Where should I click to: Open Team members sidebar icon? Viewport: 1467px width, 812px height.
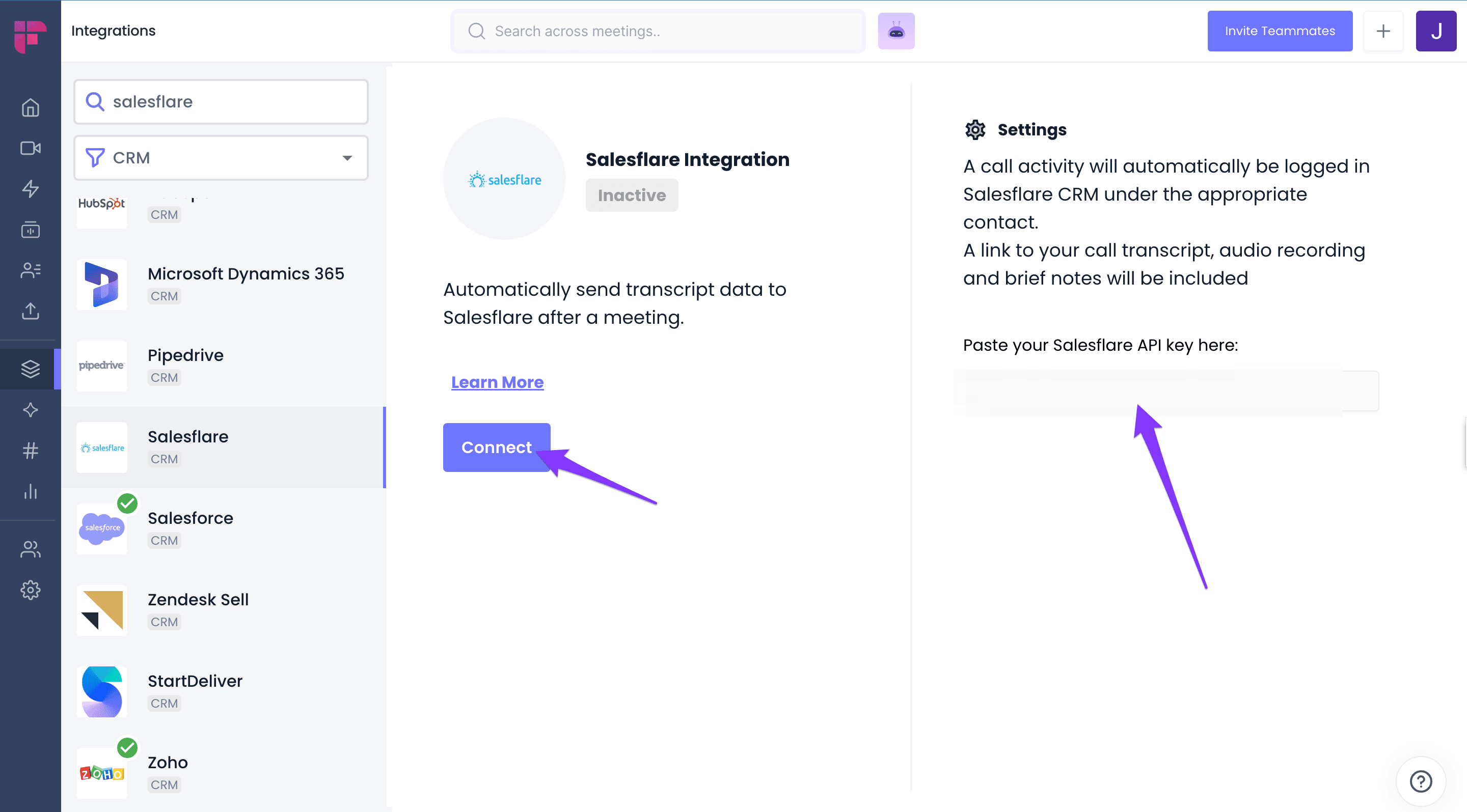pyautogui.click(x=30, y=549)
